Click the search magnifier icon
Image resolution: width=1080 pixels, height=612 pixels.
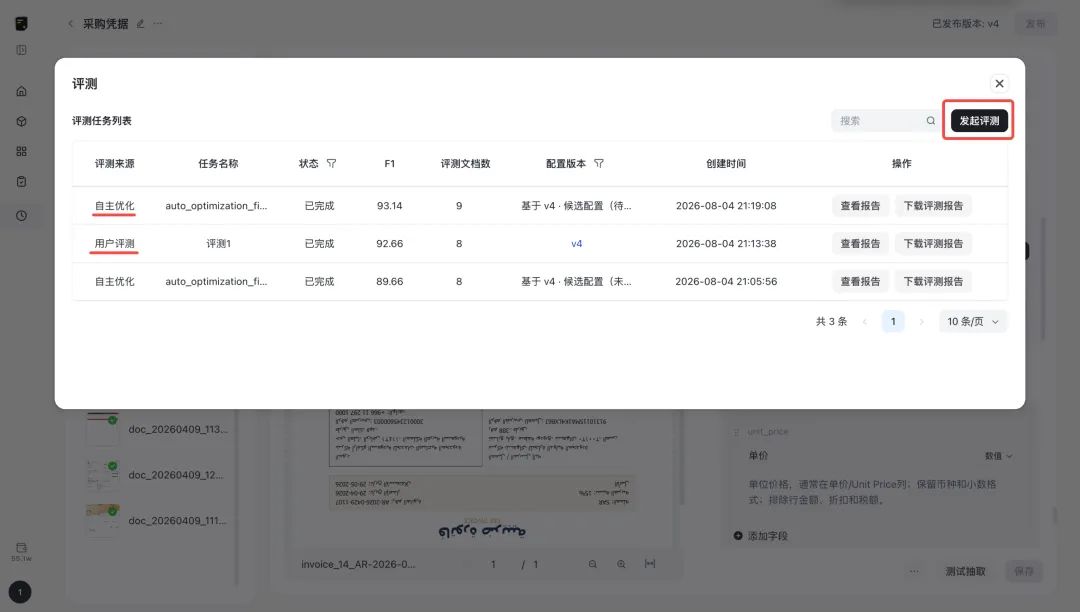coord(931,120)
